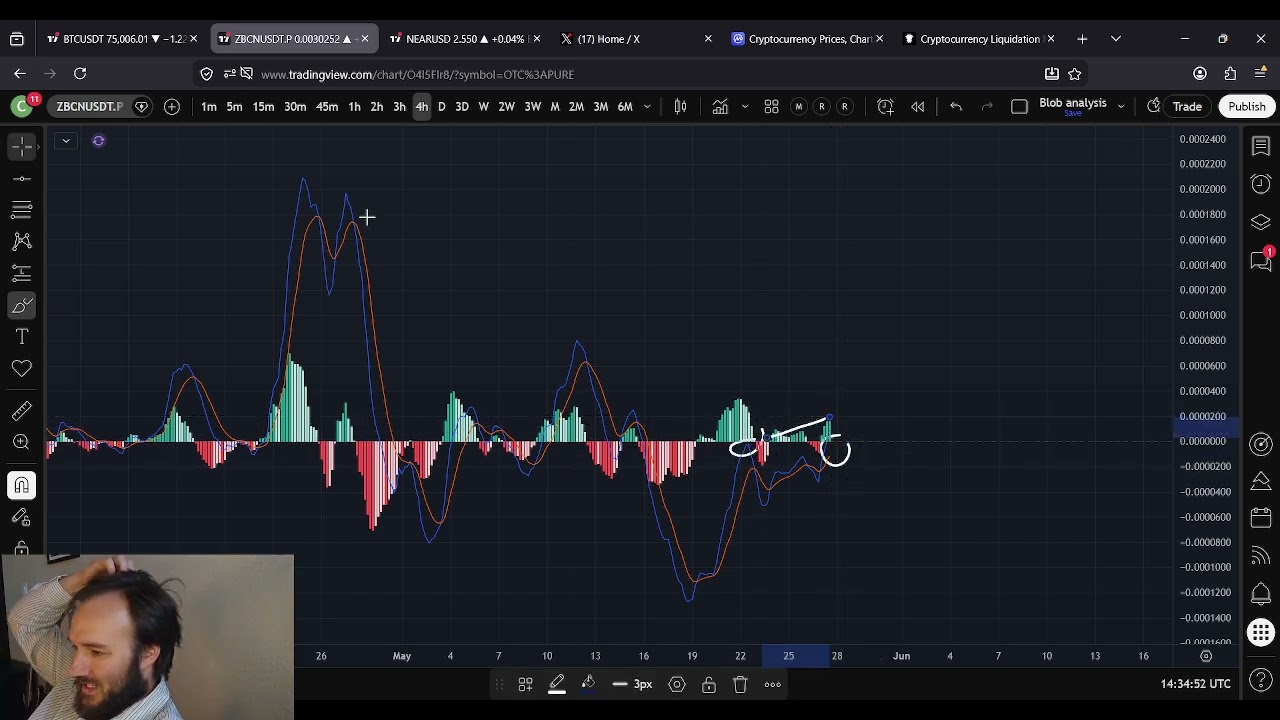
Task: Open the layout selector square
Action: click(1019, 107)
